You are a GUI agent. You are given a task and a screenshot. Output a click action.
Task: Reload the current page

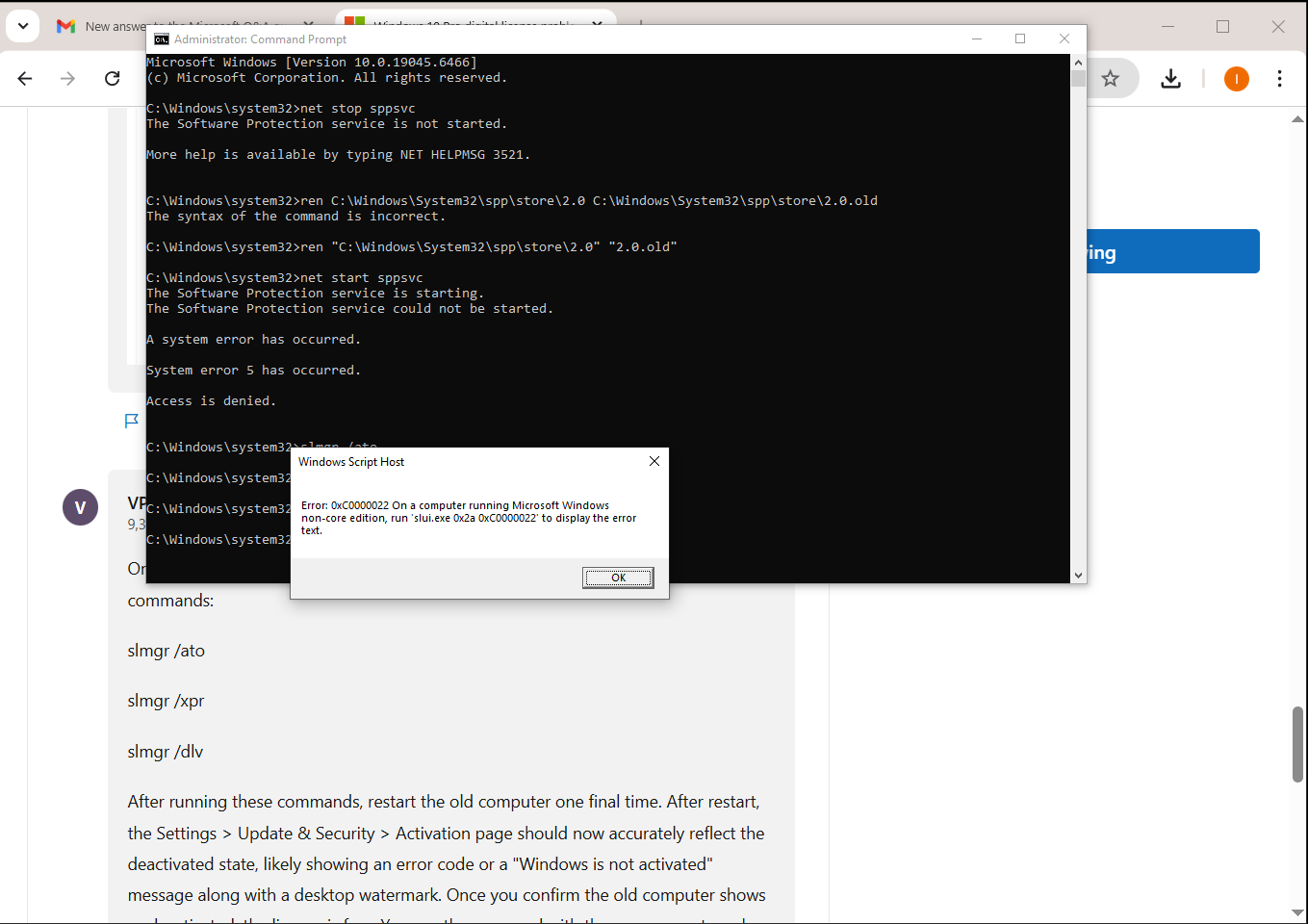pos(112,79)
